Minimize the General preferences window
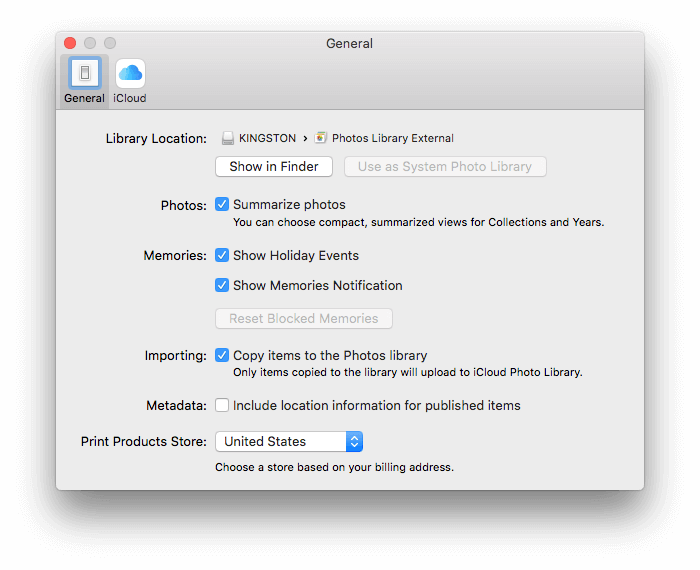This screenshot has width=700, height=570. tap(90, 44)
